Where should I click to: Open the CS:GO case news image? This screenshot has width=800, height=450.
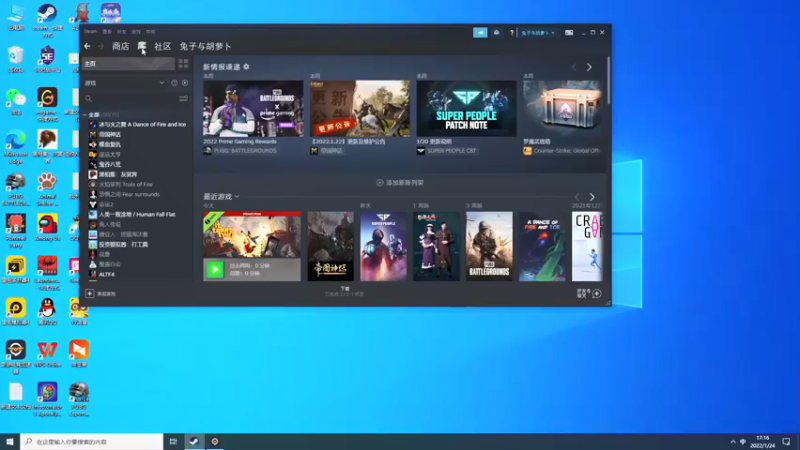(562, 108)
